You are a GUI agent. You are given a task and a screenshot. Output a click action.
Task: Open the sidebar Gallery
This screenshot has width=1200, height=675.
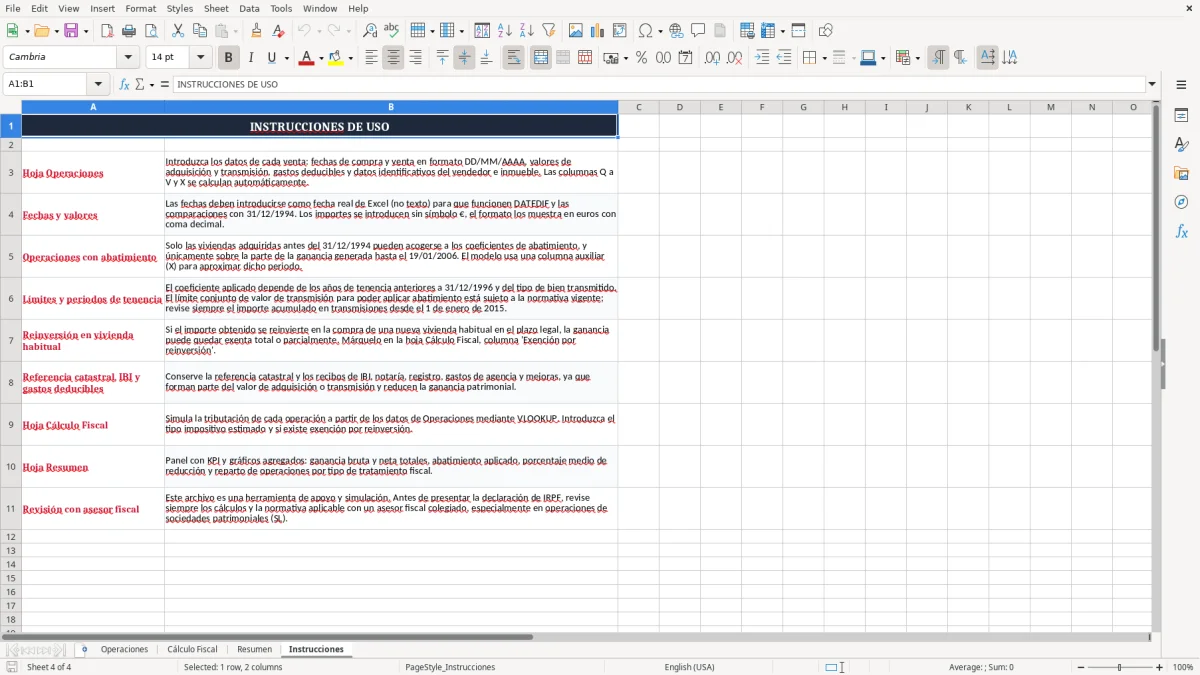coord(1181,173)
